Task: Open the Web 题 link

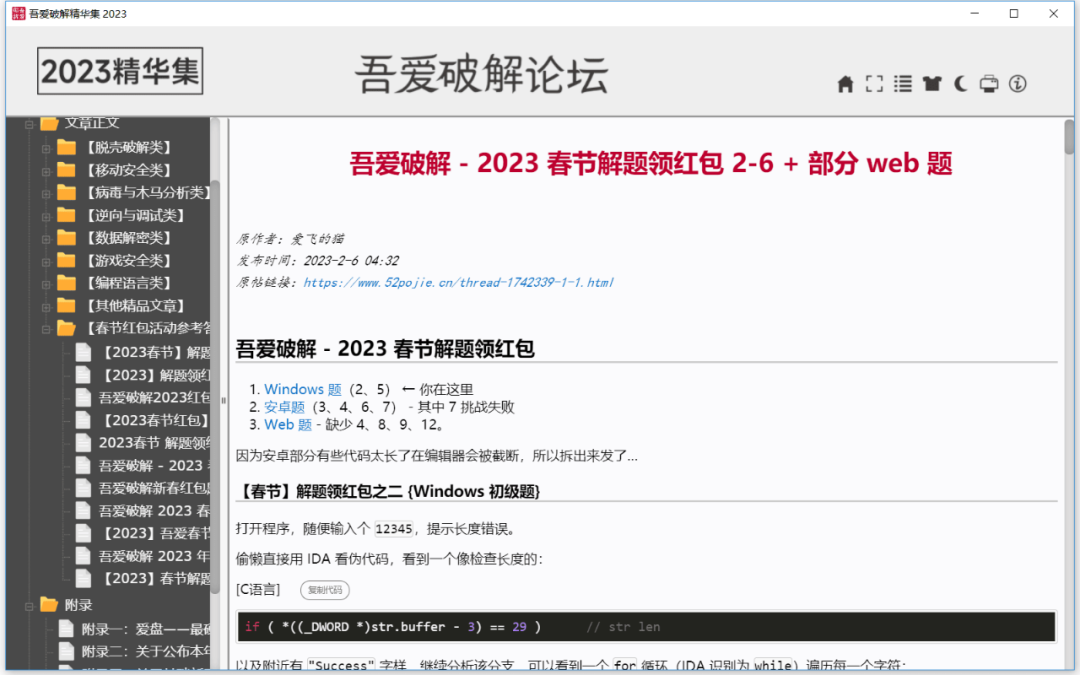Action: (288, 424)
